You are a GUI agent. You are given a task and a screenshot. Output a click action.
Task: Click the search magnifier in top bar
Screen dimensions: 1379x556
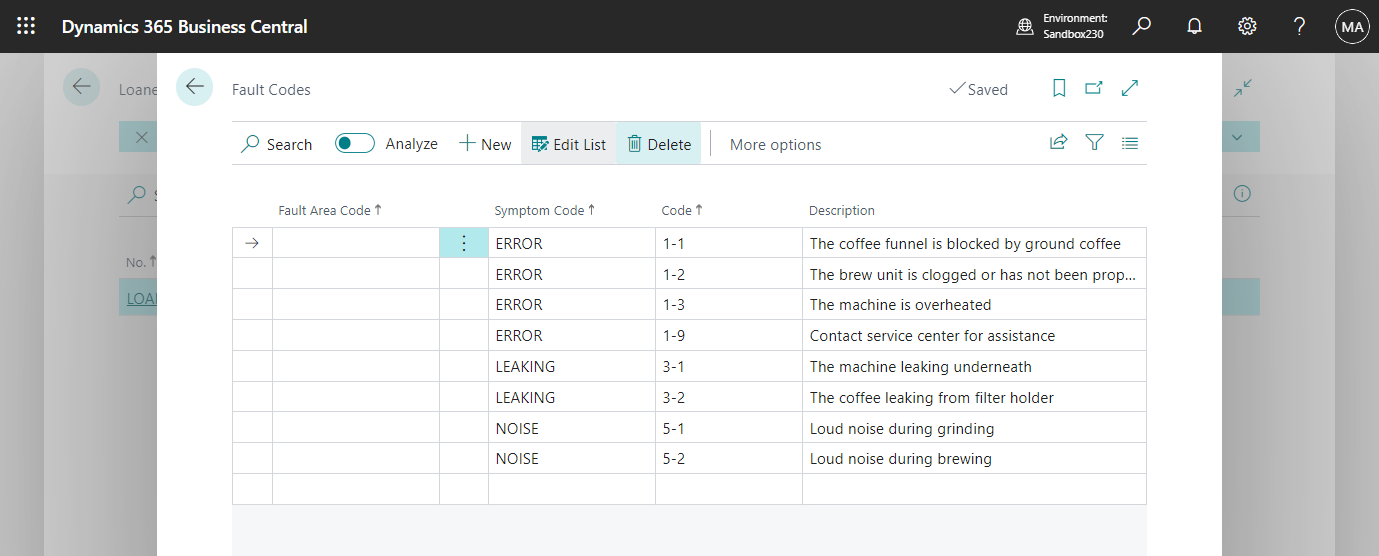[1141, 27]
